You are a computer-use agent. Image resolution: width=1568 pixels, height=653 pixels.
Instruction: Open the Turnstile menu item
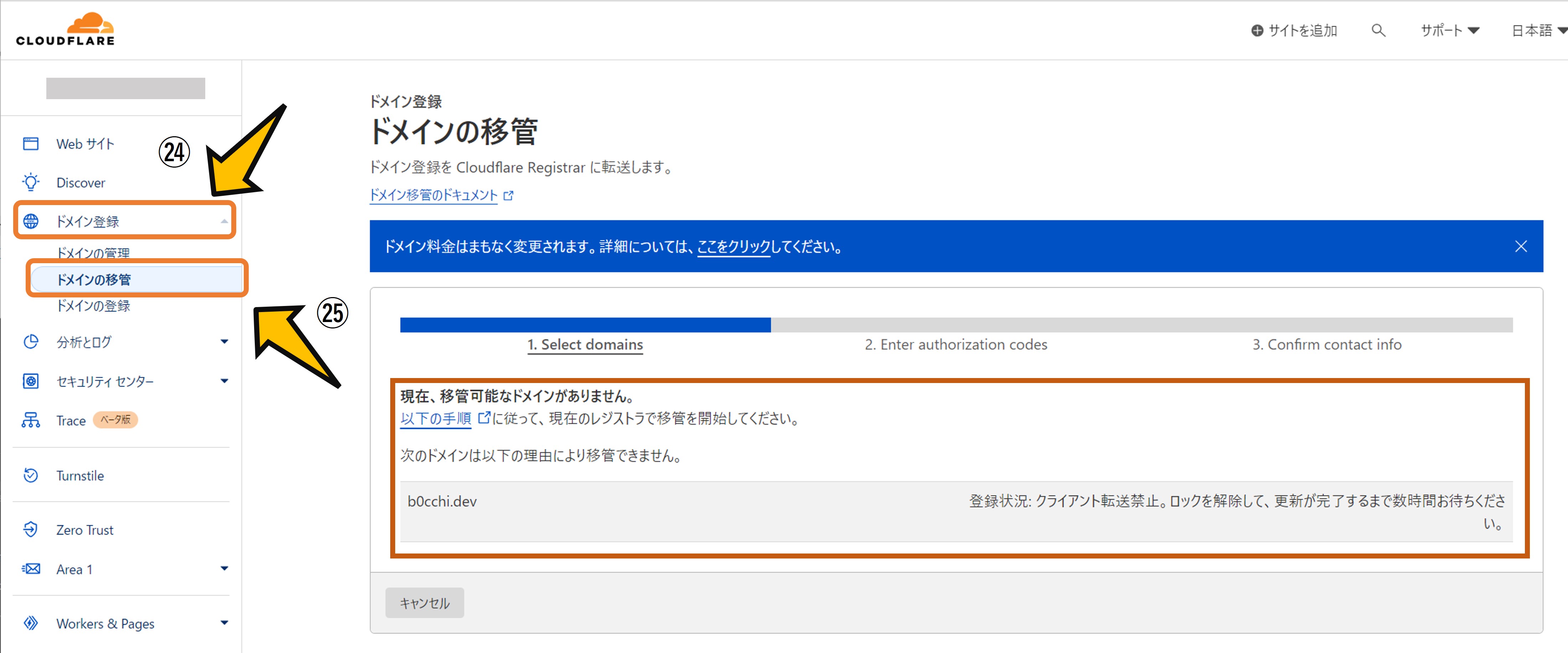coord(80,476)
